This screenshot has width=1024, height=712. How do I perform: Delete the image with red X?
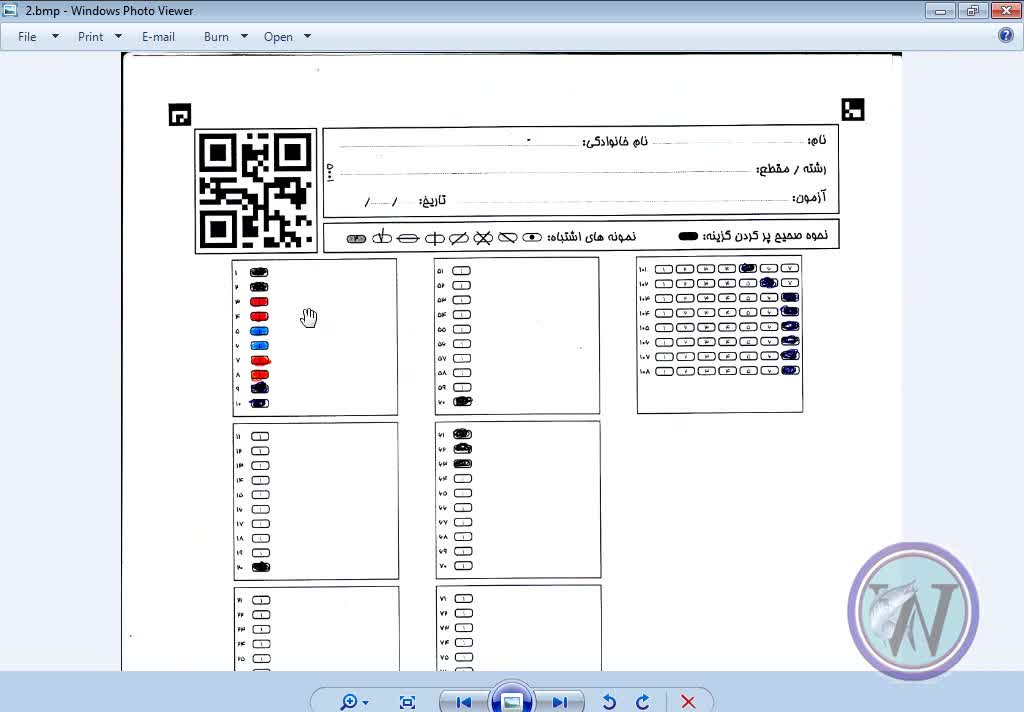[688, 702]
